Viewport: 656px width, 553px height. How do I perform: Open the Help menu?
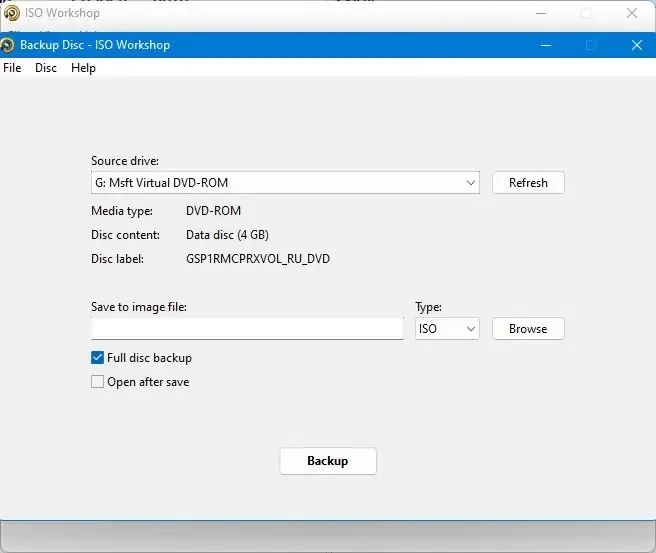(83, 68)
